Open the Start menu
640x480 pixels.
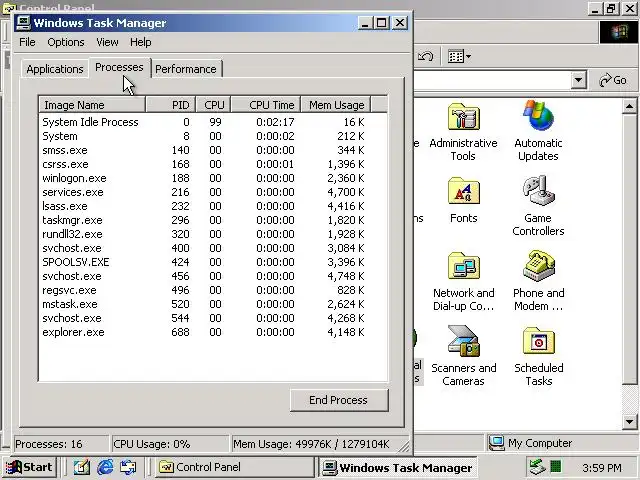pos(29,467)
